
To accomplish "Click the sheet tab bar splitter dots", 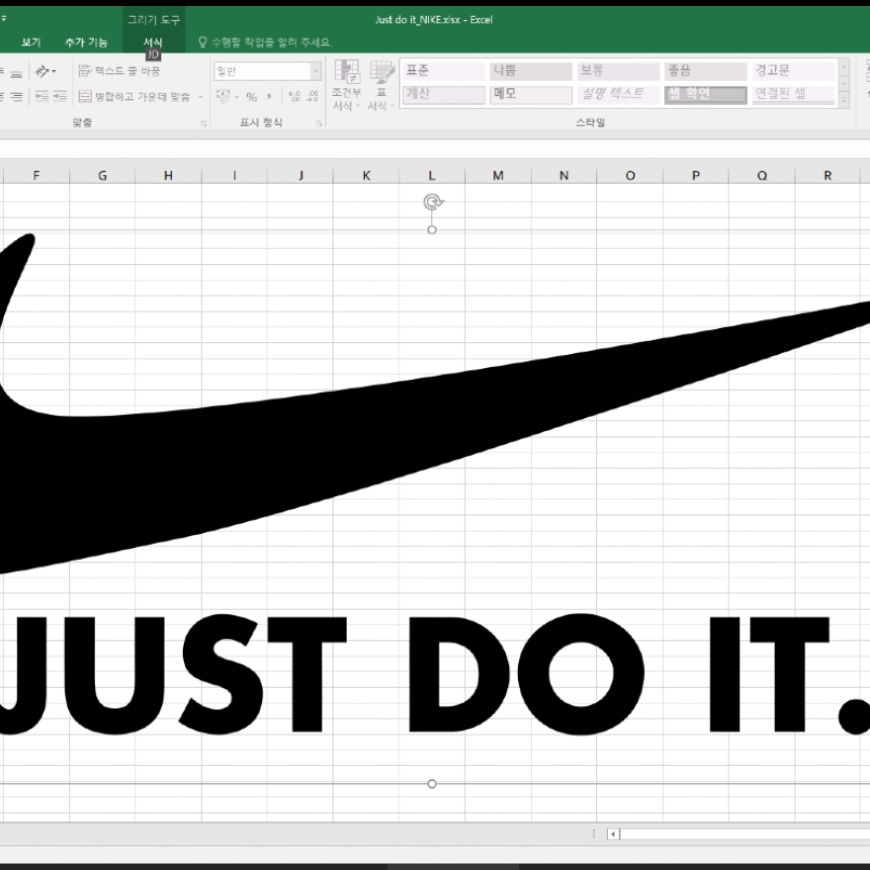I will point(594,834).
